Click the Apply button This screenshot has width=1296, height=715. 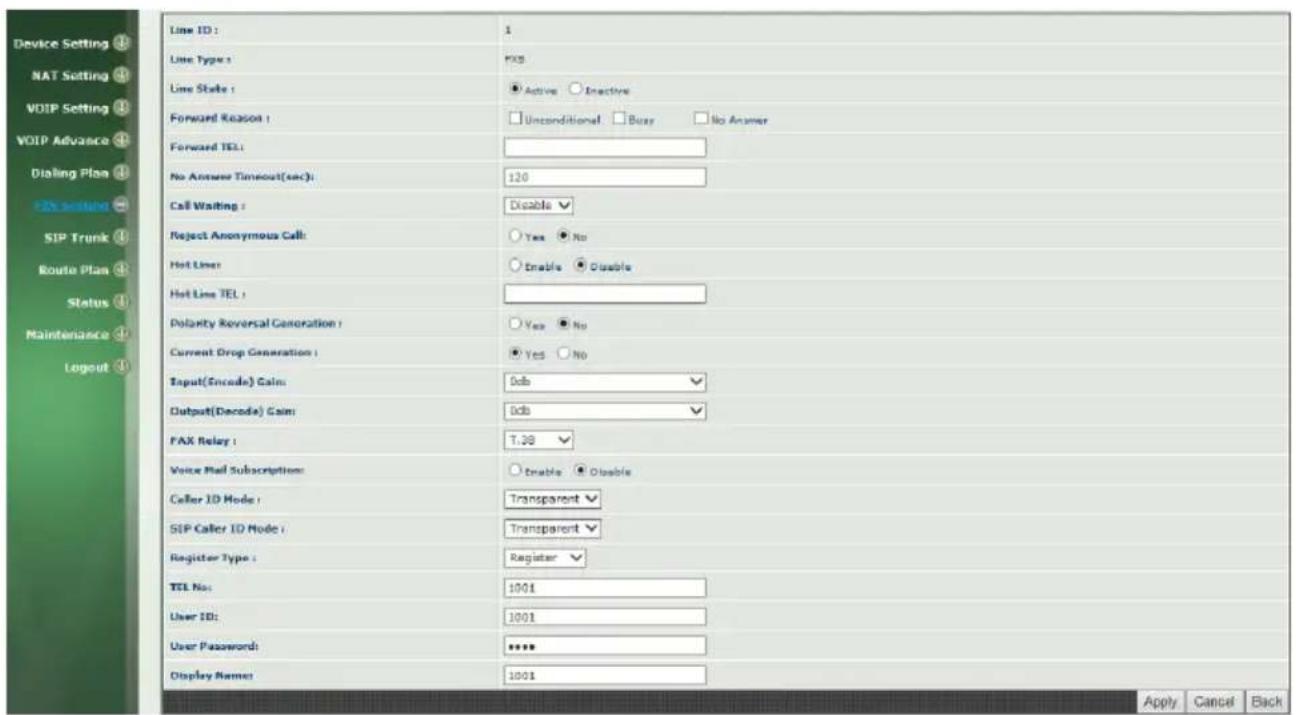1160,702
